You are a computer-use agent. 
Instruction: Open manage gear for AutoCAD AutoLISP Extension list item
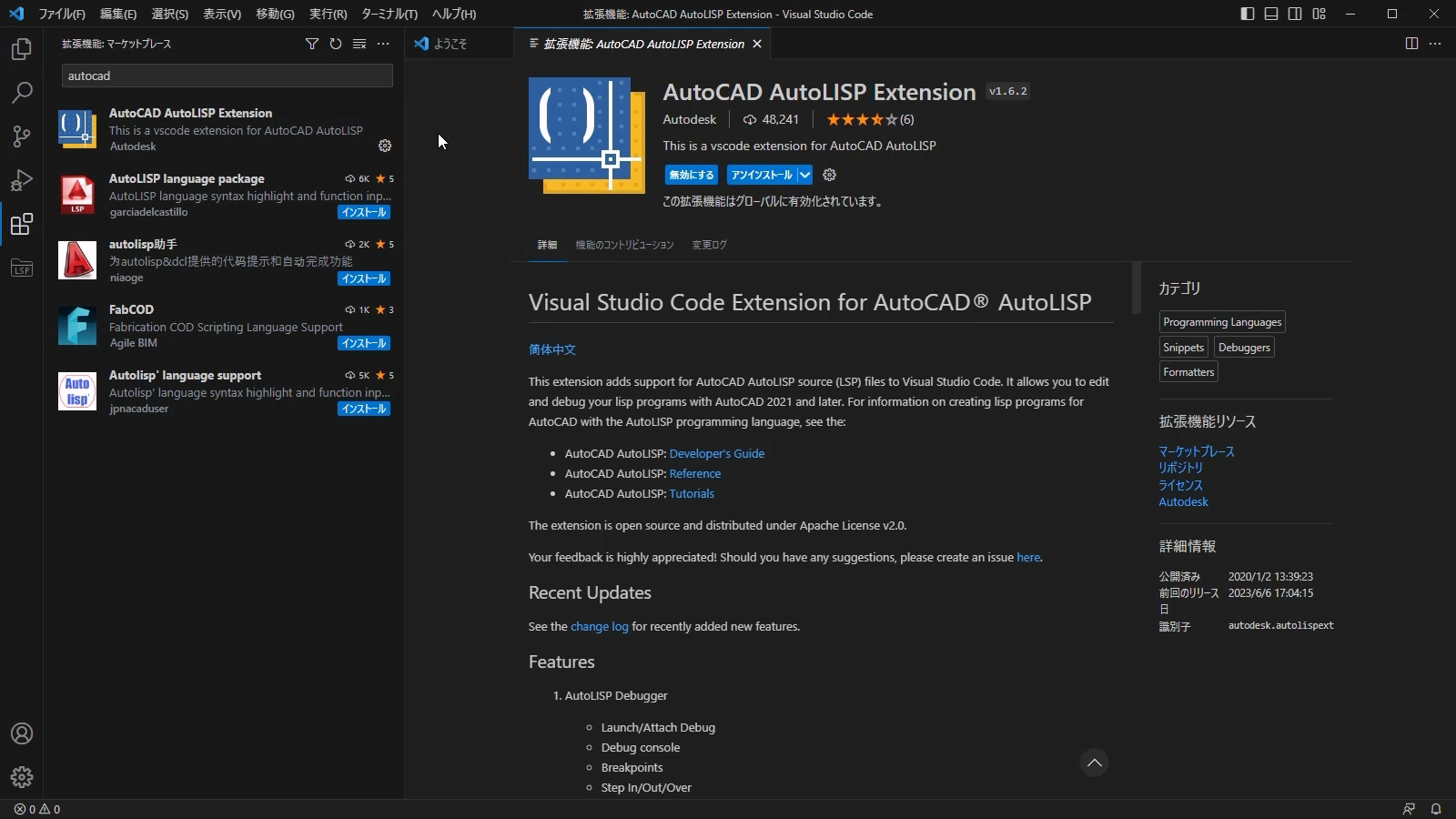(385, 146)
